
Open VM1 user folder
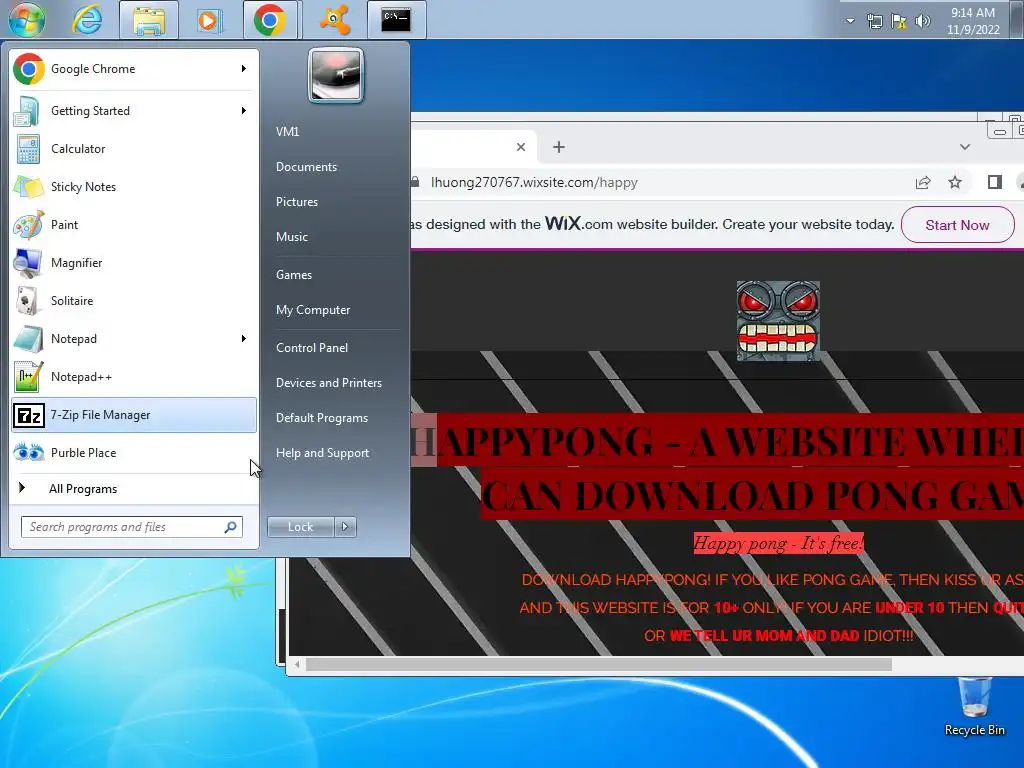click(287, 131)
